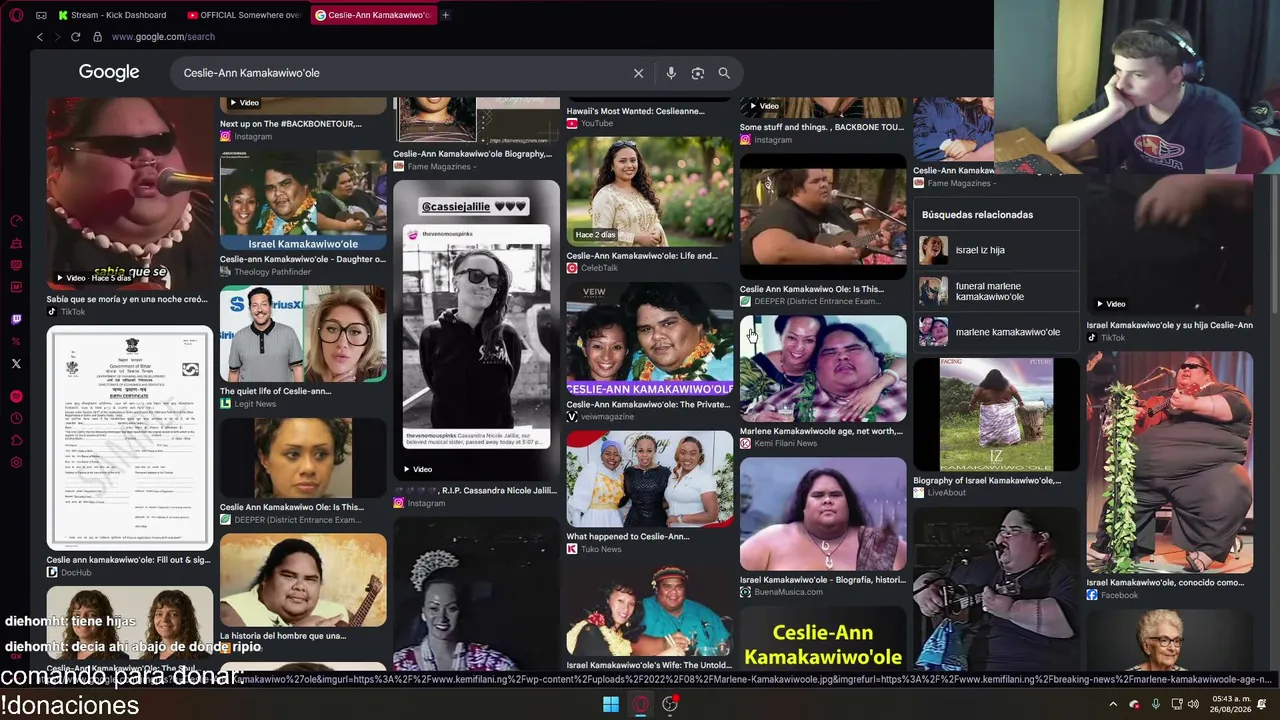The image size is (1280, 720).
Task: Go back to the previous page
Action: pos(40,37)
